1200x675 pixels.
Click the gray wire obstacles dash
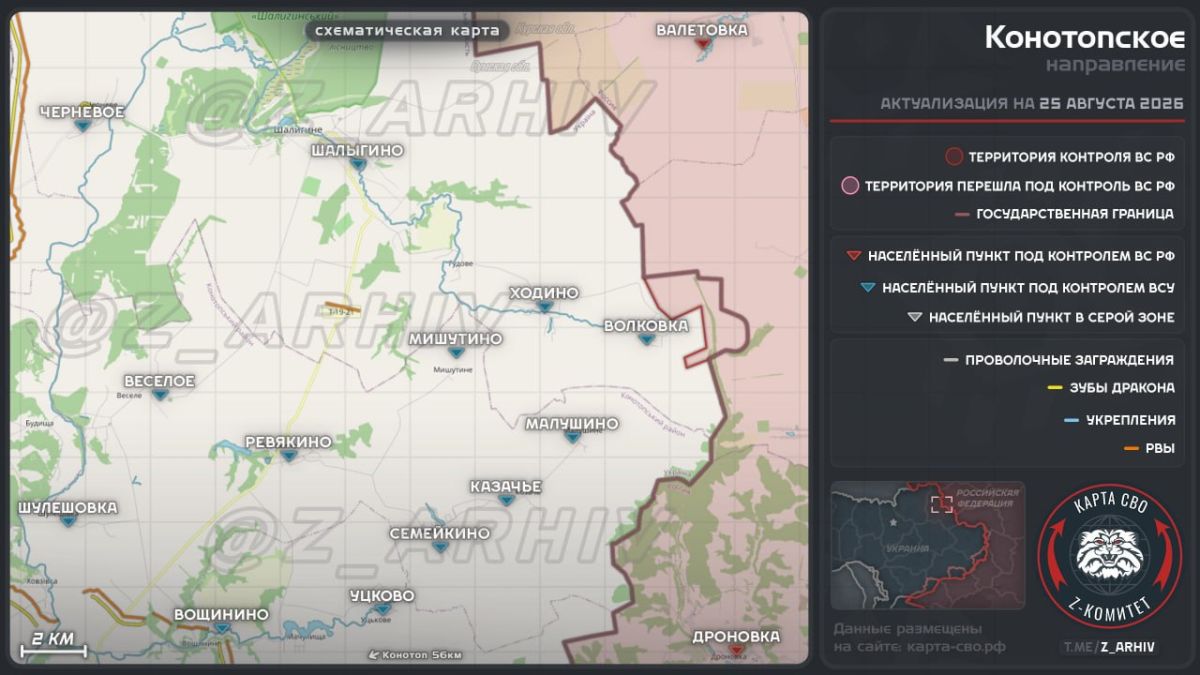point(950,360)
